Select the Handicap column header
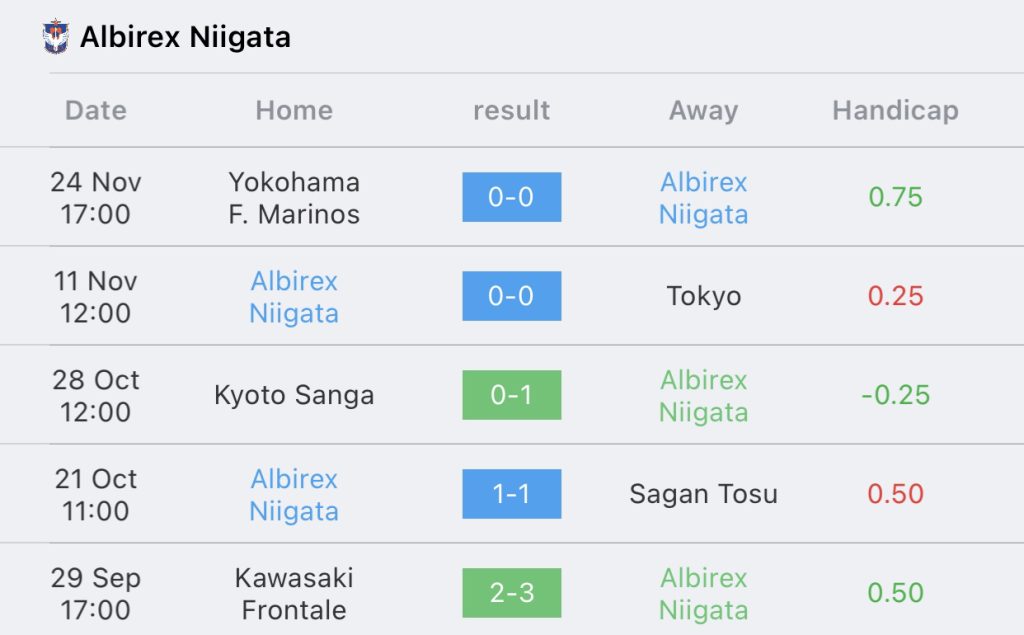This screenshot has height=635, width=1024. pyautogui.click(x=895, y=110)
